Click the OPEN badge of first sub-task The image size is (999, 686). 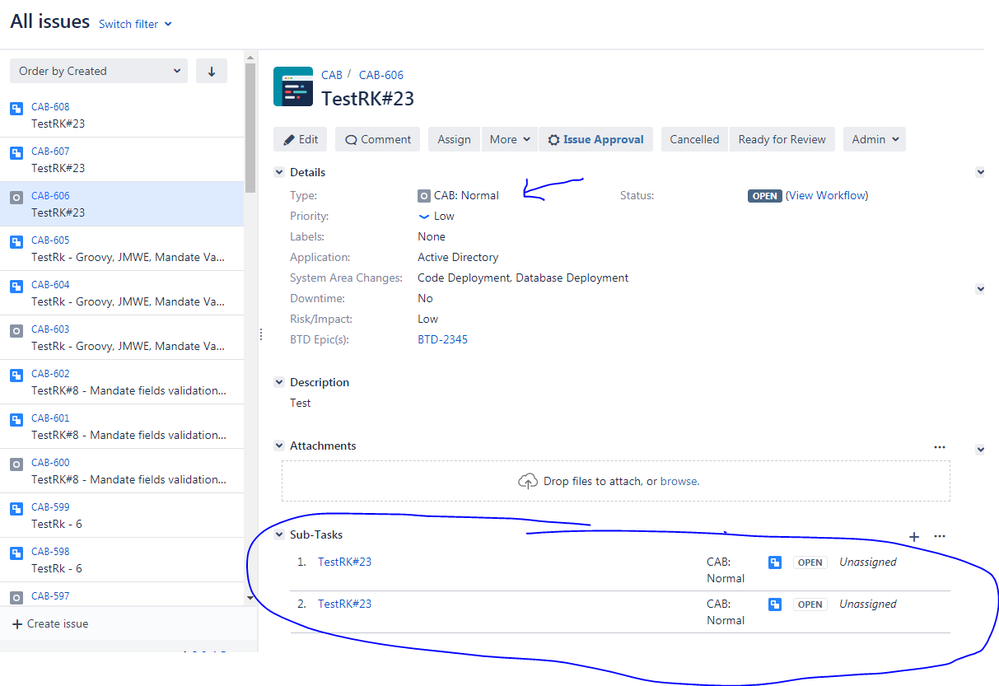pos(810,562)
